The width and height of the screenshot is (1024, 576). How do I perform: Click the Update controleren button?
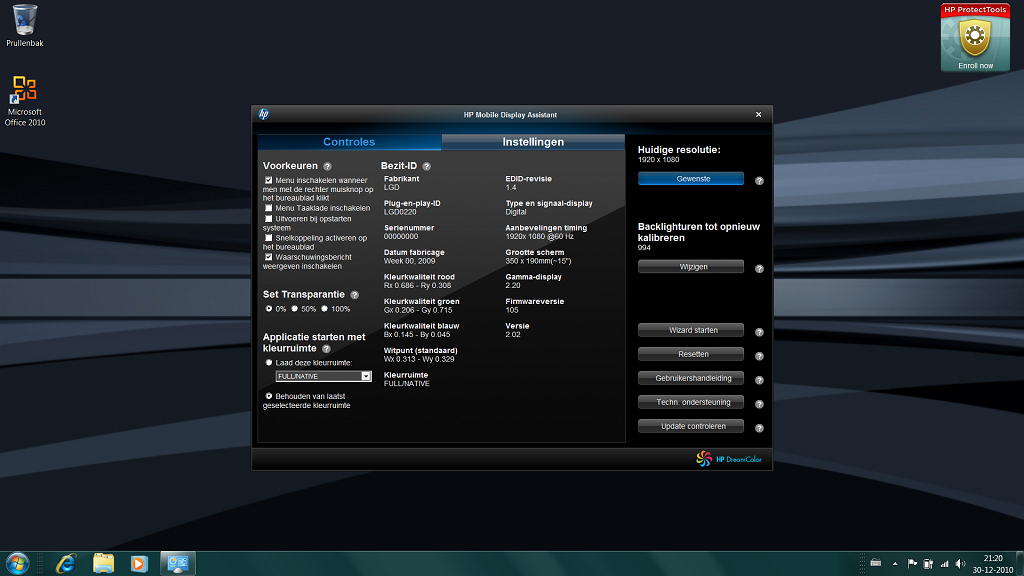691,426
